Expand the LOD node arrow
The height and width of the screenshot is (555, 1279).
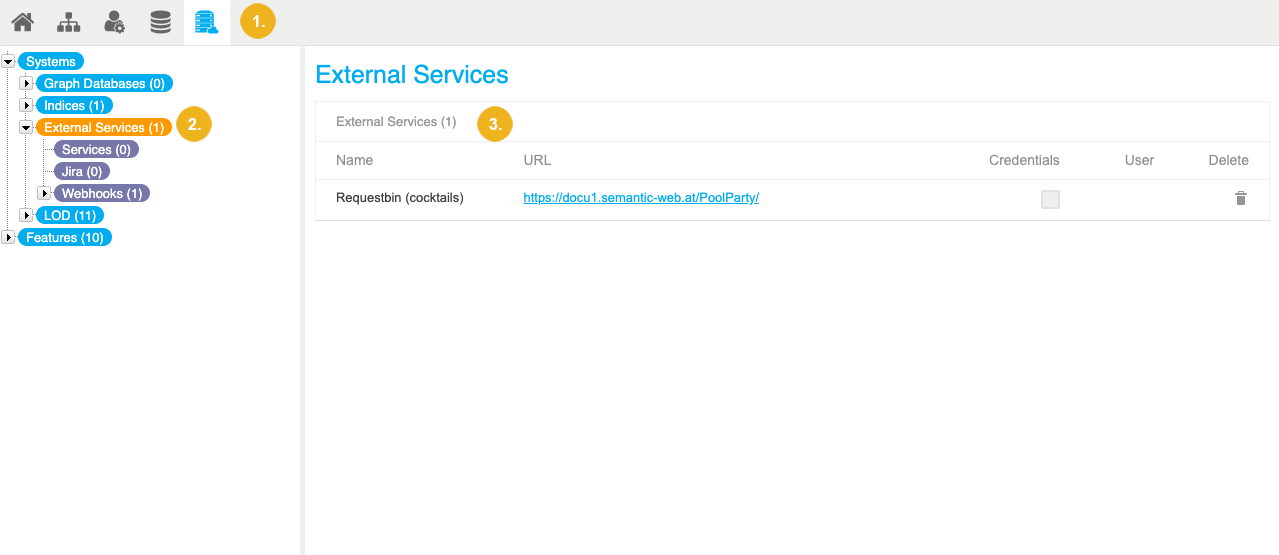tap(27, 215)
